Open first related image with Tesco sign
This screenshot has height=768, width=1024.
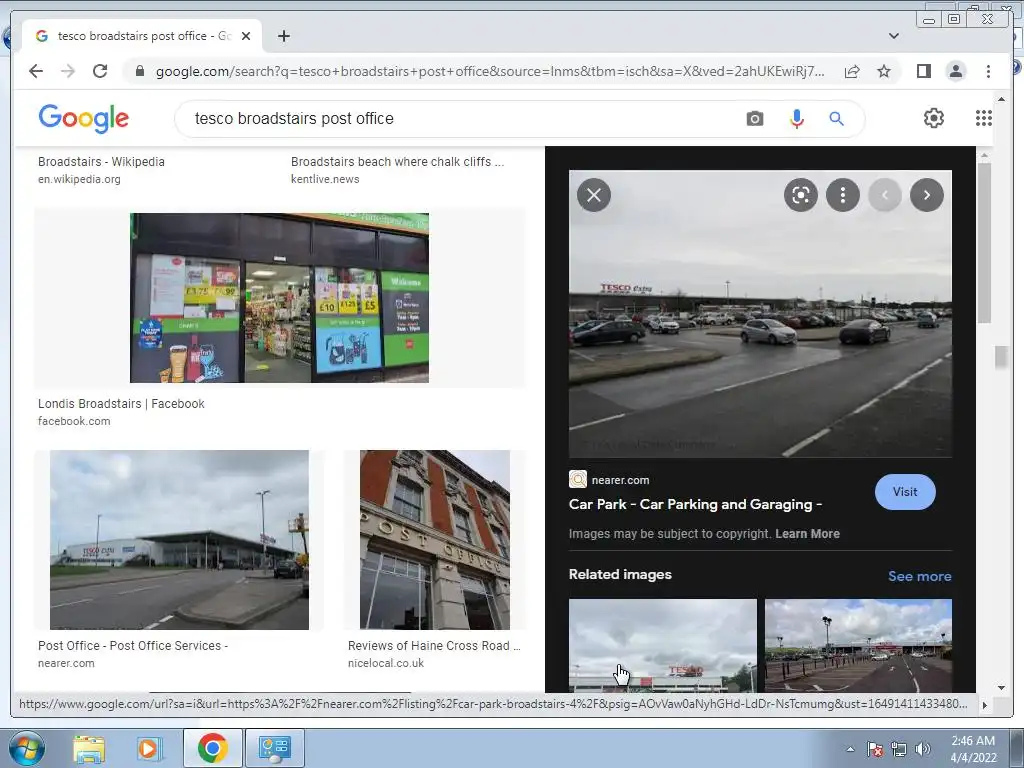pyautogui.click(x=662, y=645)
